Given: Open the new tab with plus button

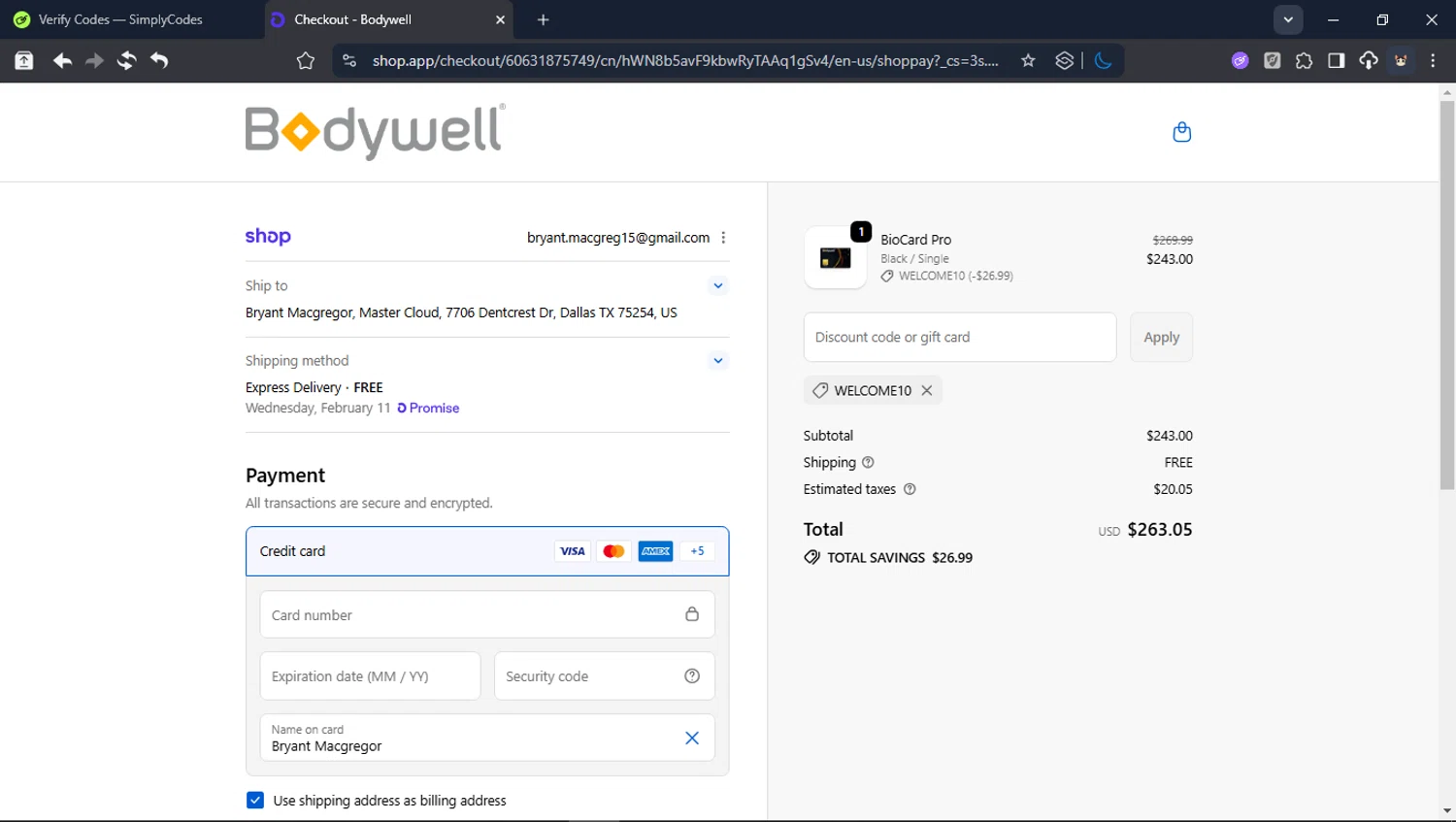Looking at the screenshot, I should (543, 19).
